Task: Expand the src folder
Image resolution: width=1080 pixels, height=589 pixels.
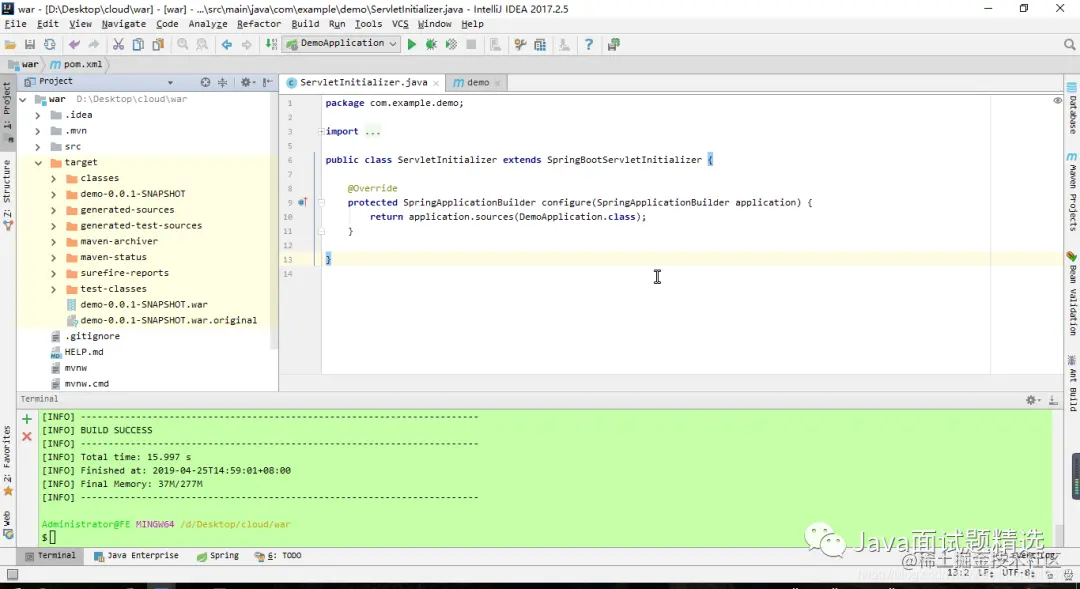Action: (x=38, y=147)
